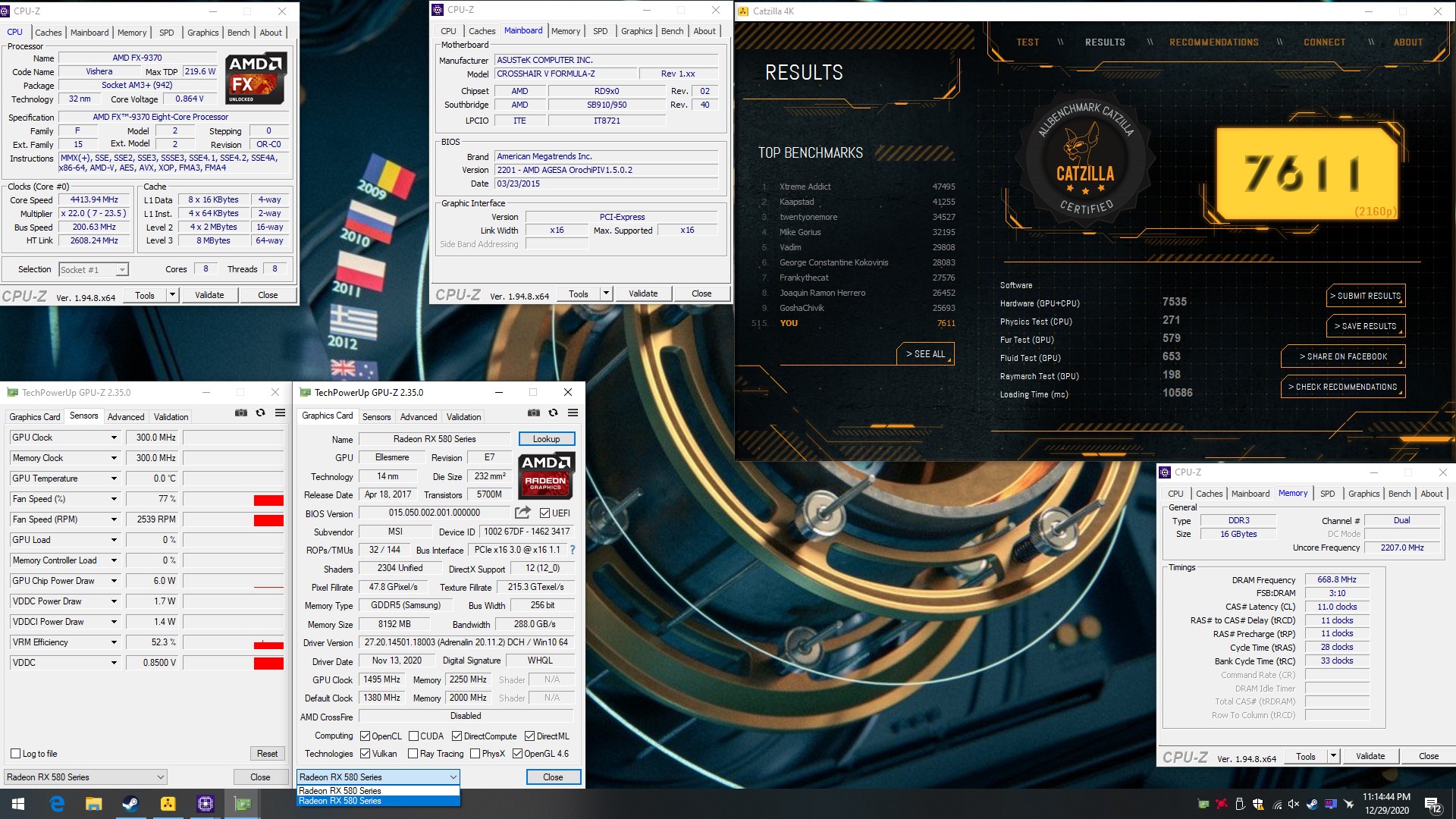The image size is (1456, 819).
Task: Click CPU-Z taskbar icon
Action: pos(205,804)
